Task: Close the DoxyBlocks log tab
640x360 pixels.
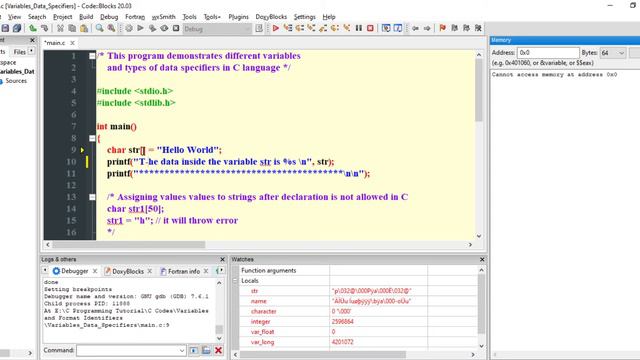Action: (x=150, y=271)
